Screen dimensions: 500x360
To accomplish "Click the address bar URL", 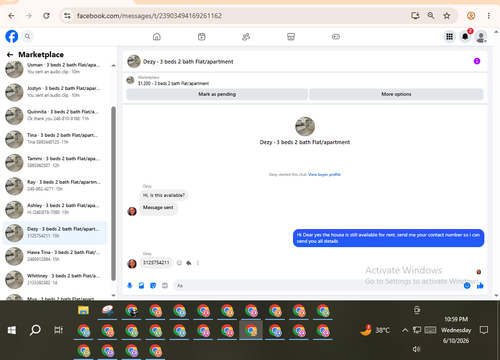I will (149, 16).
